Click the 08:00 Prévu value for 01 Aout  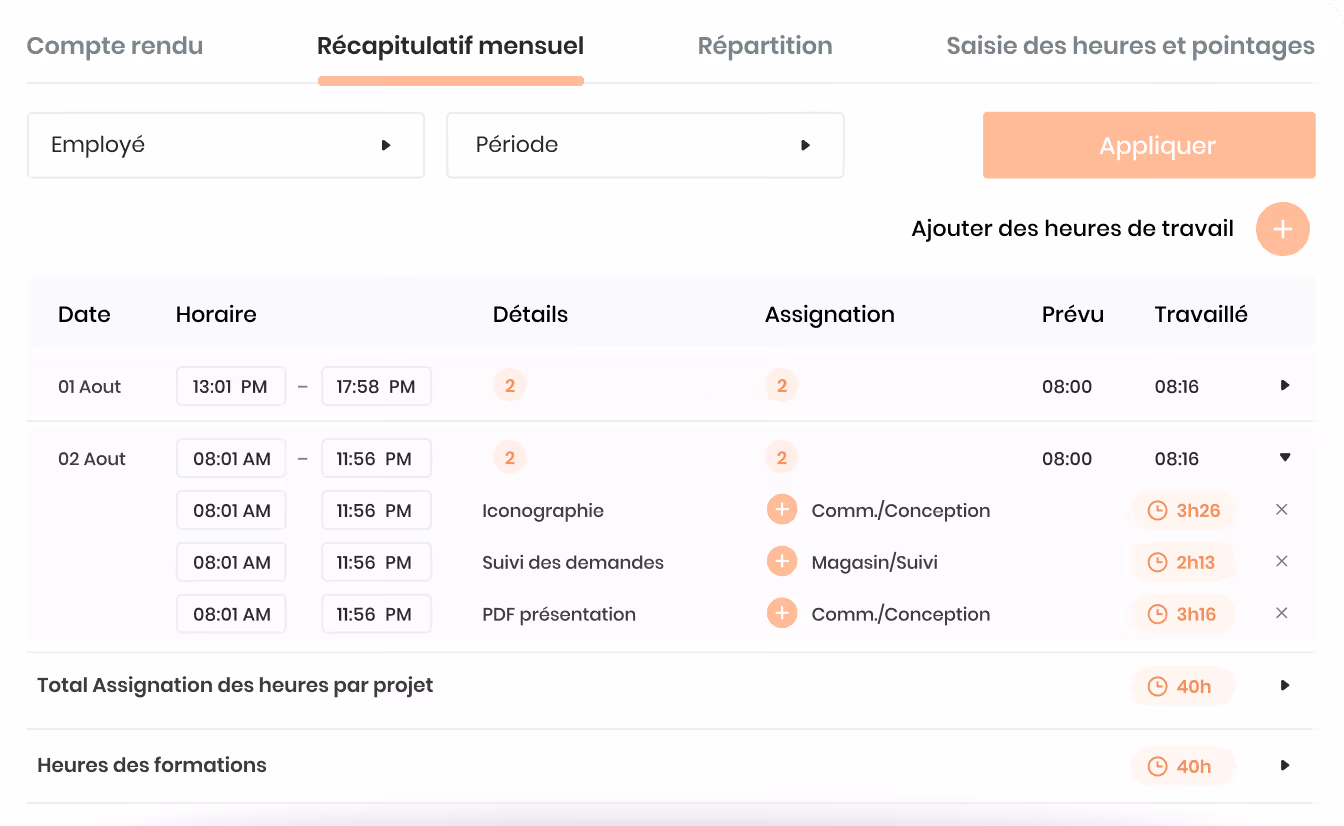coord(1067,387)
